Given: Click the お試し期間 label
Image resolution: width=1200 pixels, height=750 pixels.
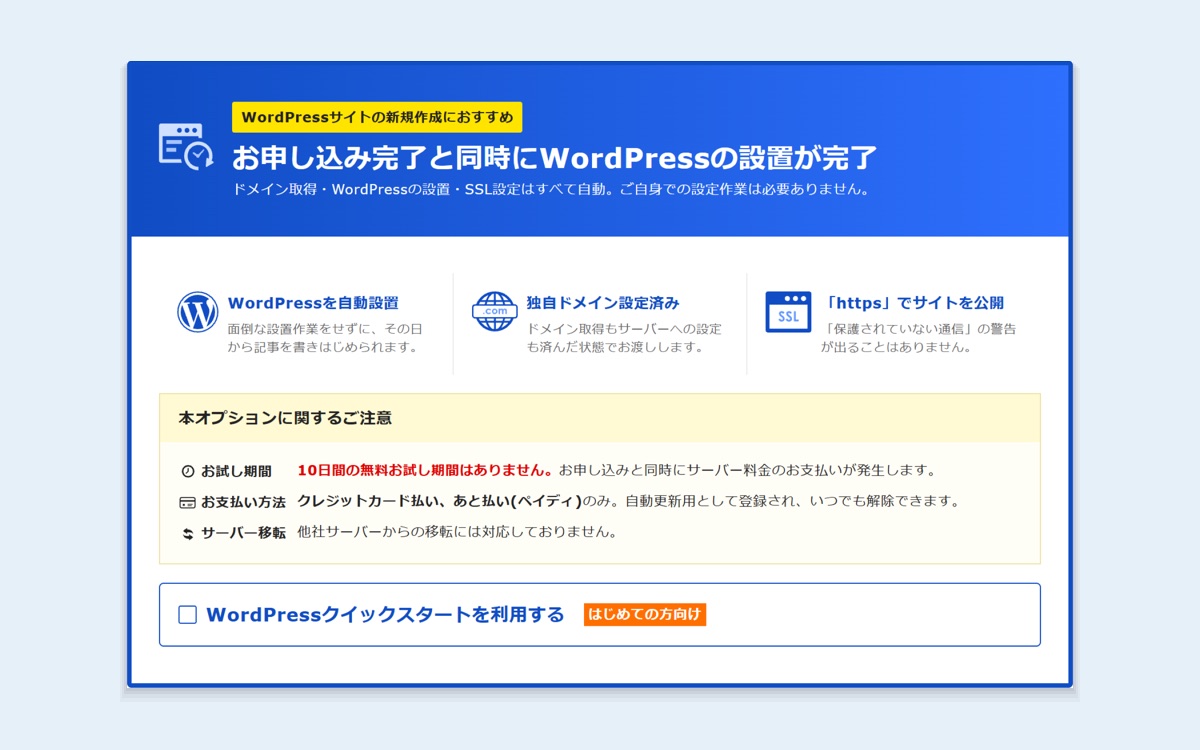Looking at the screenshot, I should click(236, 471).
